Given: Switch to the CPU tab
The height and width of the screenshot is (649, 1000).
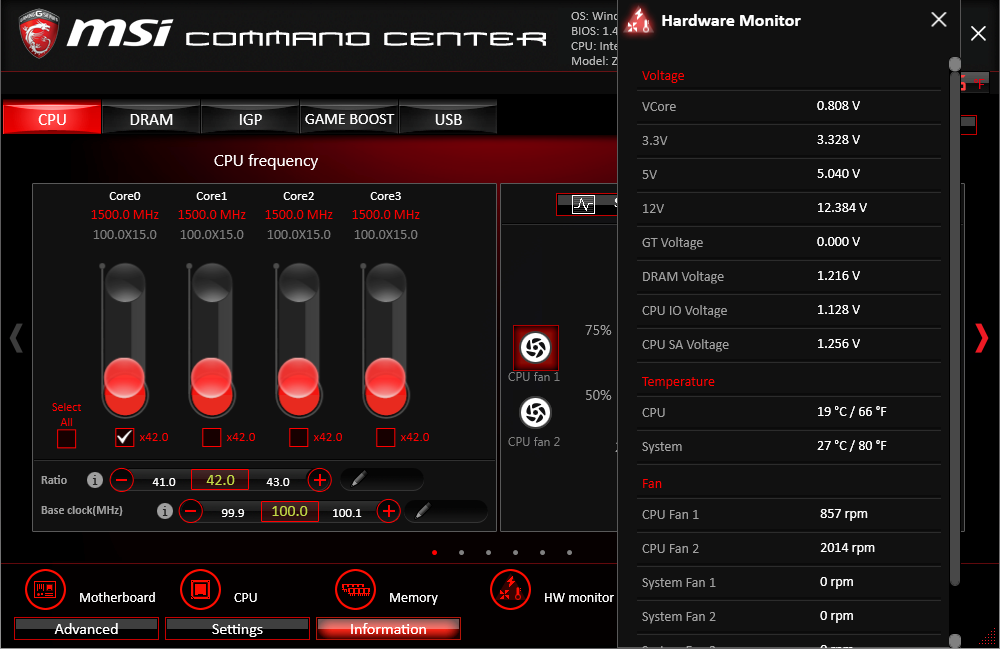Looking at the screenshot, I should coord(52,119).
